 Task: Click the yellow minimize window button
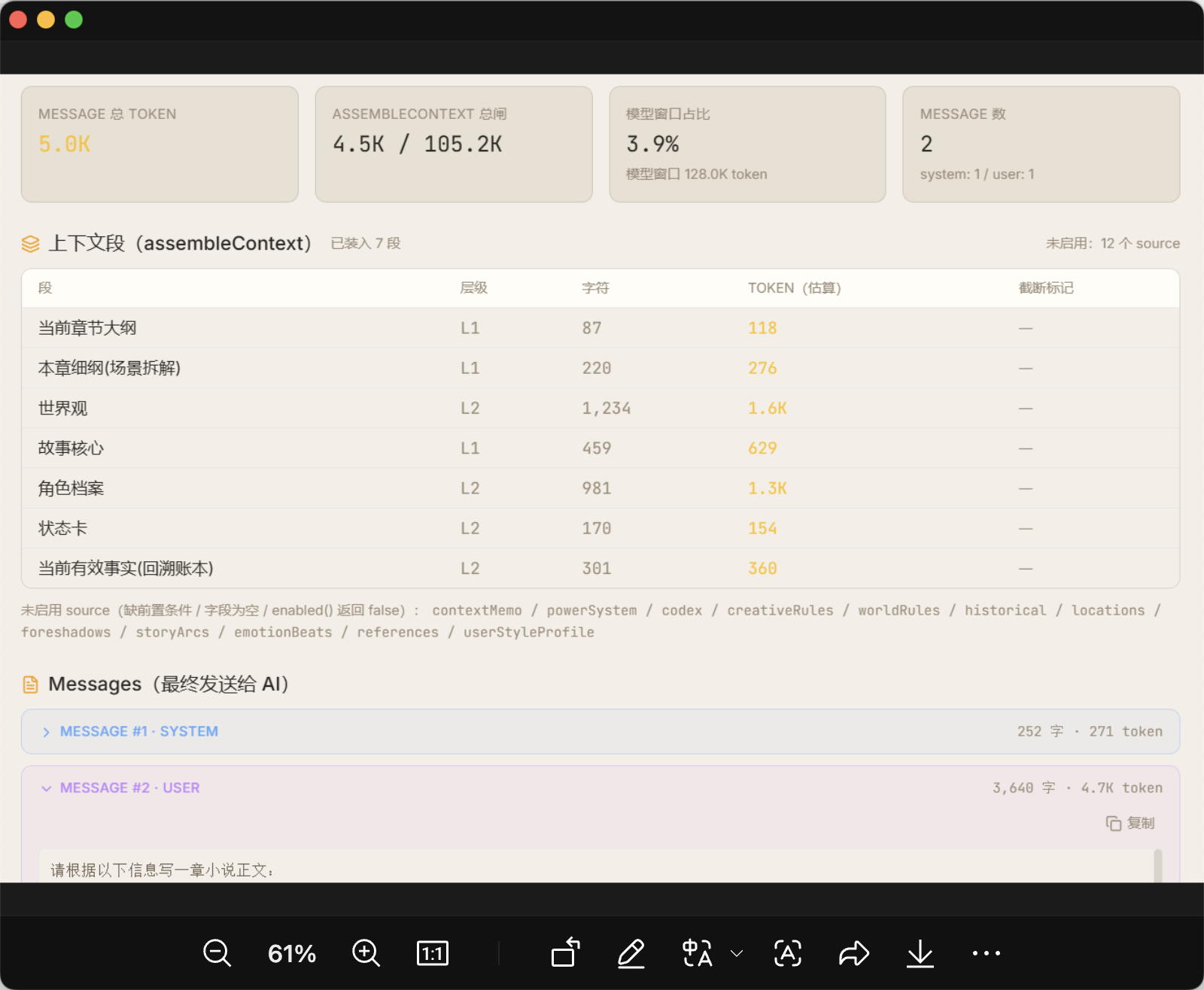tap(46, 20)
